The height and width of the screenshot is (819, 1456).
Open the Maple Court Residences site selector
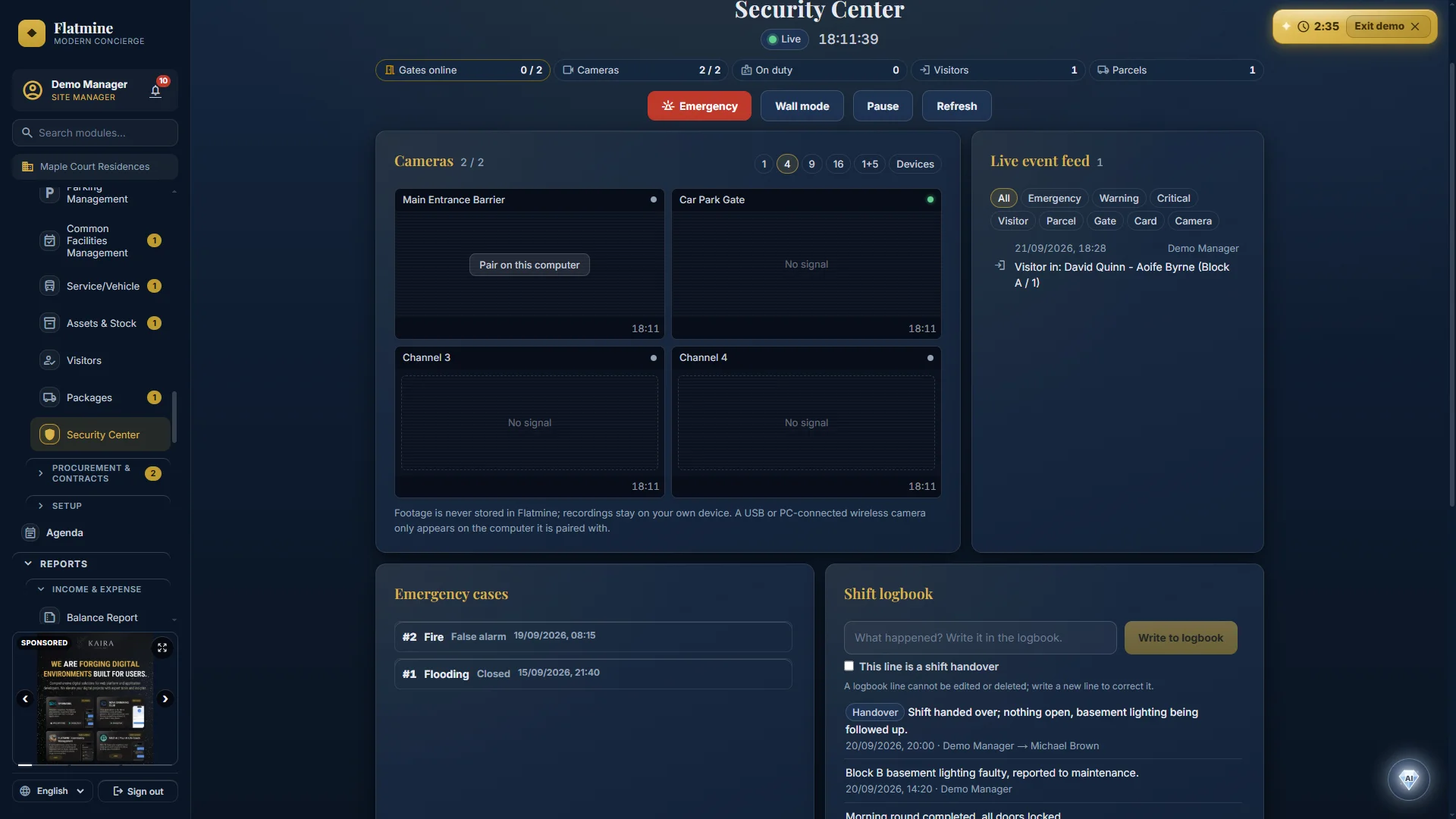click(x=95, y=167)
